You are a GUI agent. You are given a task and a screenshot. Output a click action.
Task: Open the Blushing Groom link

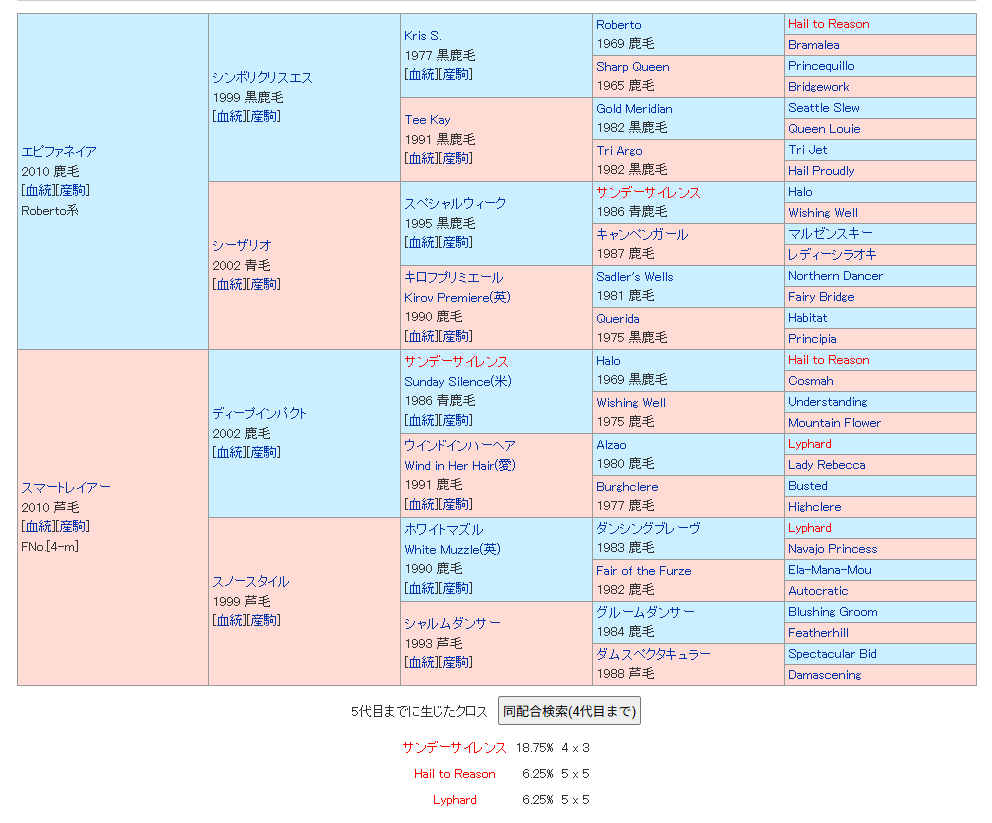click(x=833, y=612)
